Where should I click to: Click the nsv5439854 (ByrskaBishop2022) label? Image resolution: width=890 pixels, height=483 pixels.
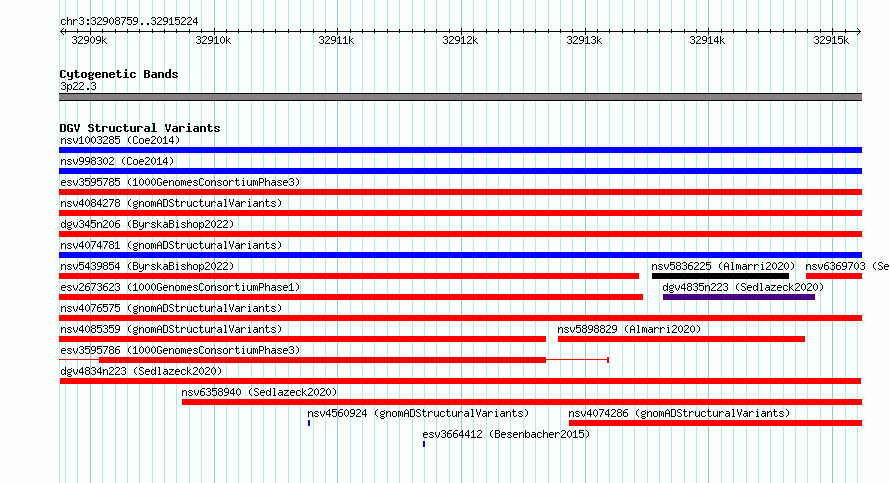(x=147, y=266)
